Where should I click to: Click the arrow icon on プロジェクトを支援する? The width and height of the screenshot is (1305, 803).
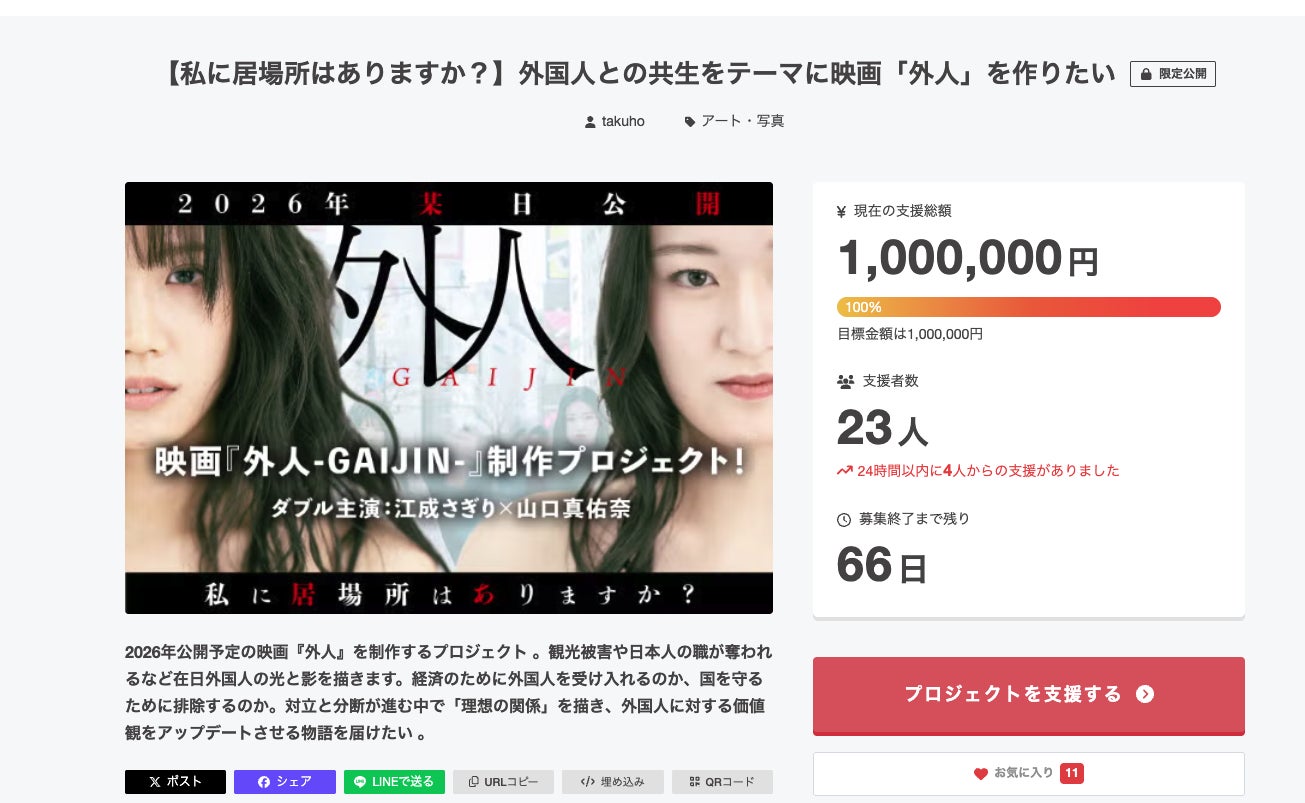tap(1145, 694)
